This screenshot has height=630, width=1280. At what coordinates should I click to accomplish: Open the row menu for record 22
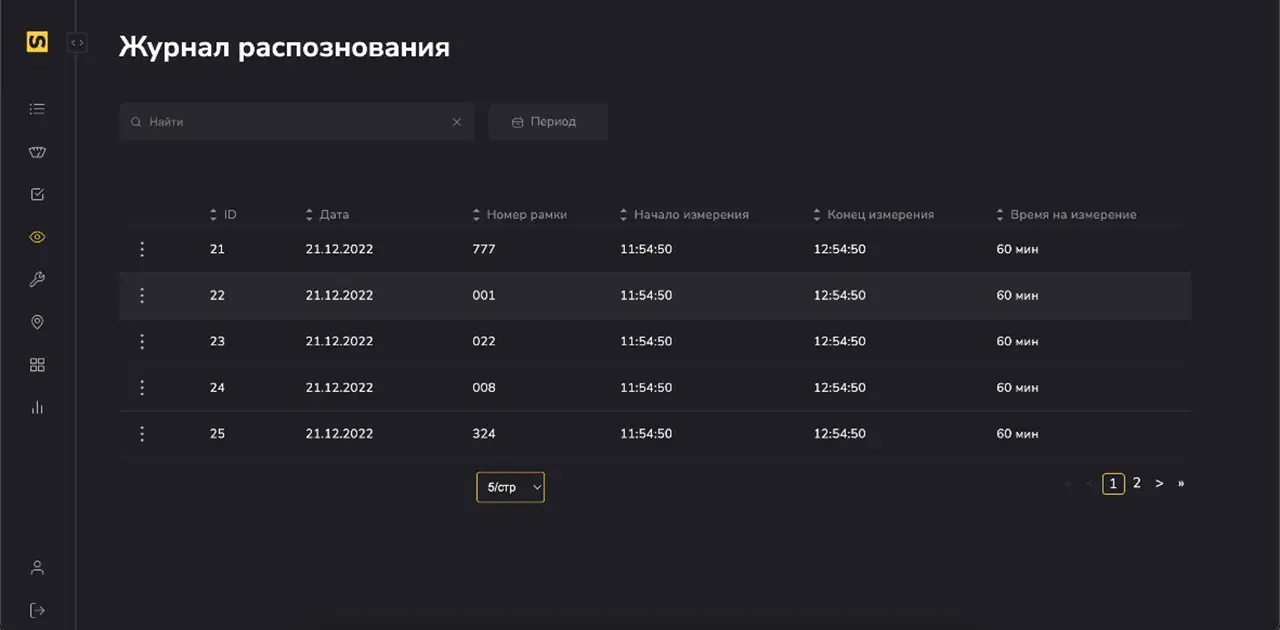click(x=141, y=295)
